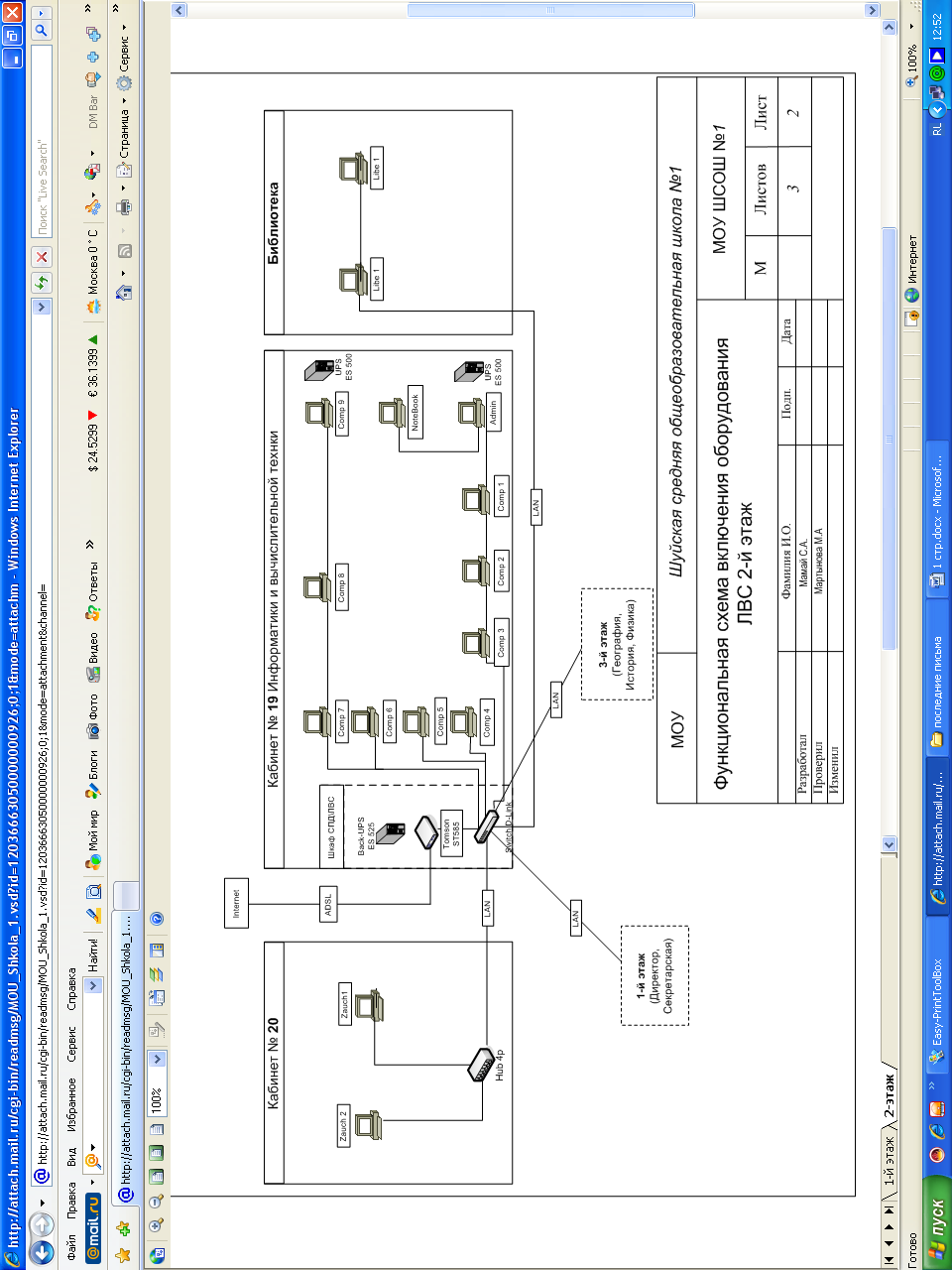
Task: Click the RSS feeds icon
Action: click(x=124, y=251)
